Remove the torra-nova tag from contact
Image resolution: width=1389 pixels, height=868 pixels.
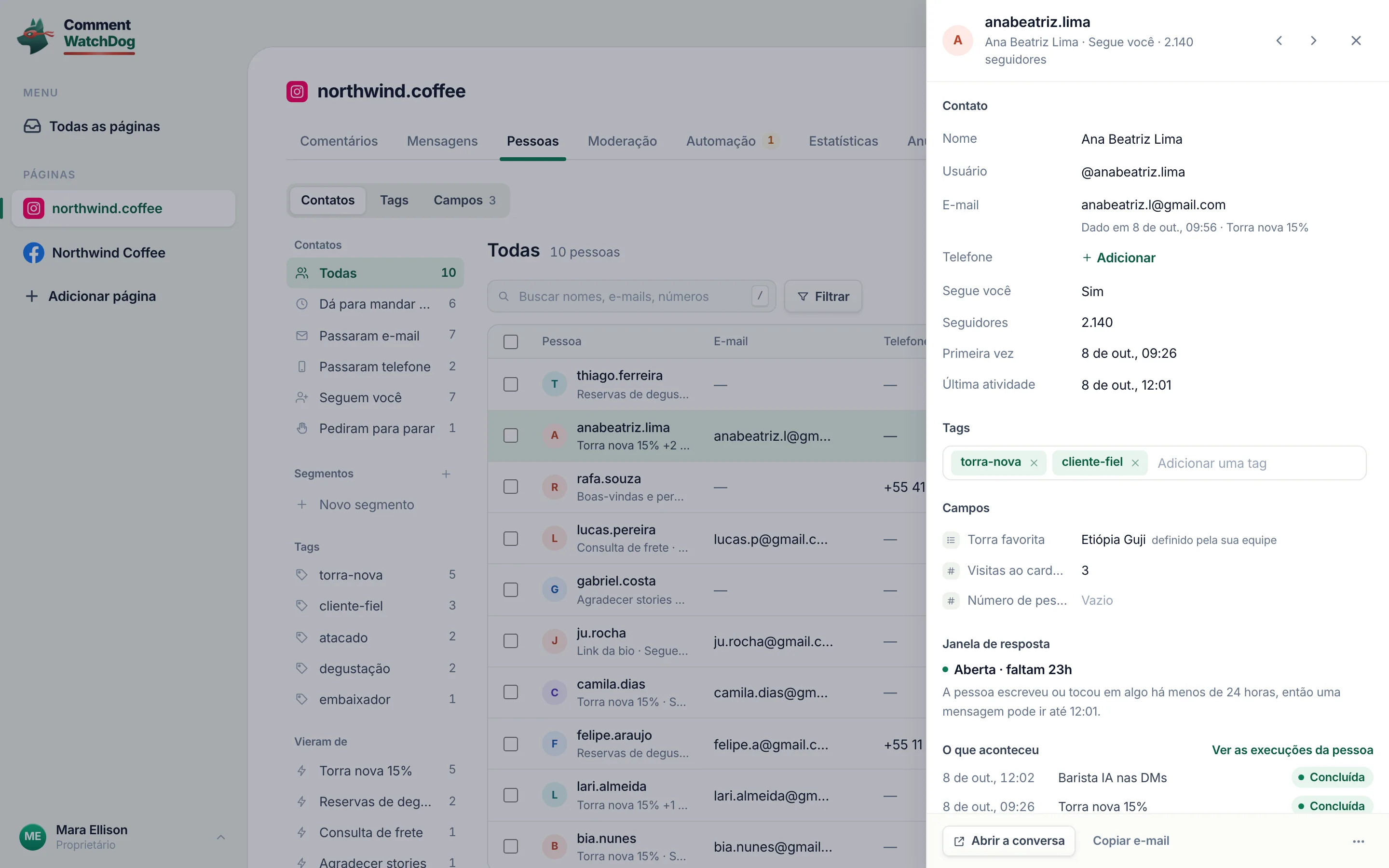[1034, 463]
